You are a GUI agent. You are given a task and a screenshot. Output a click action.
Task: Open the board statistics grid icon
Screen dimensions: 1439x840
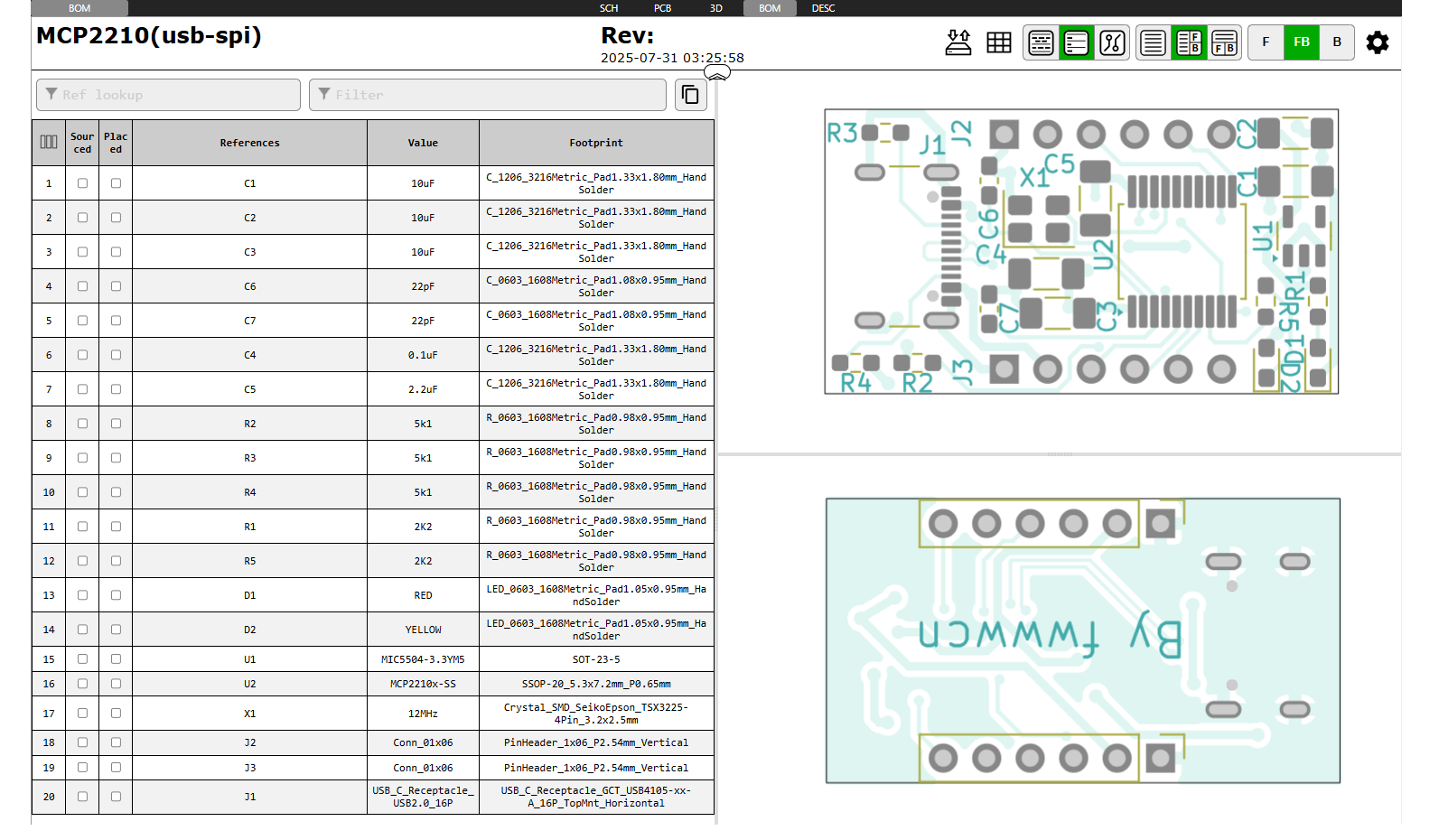[999, 42]
